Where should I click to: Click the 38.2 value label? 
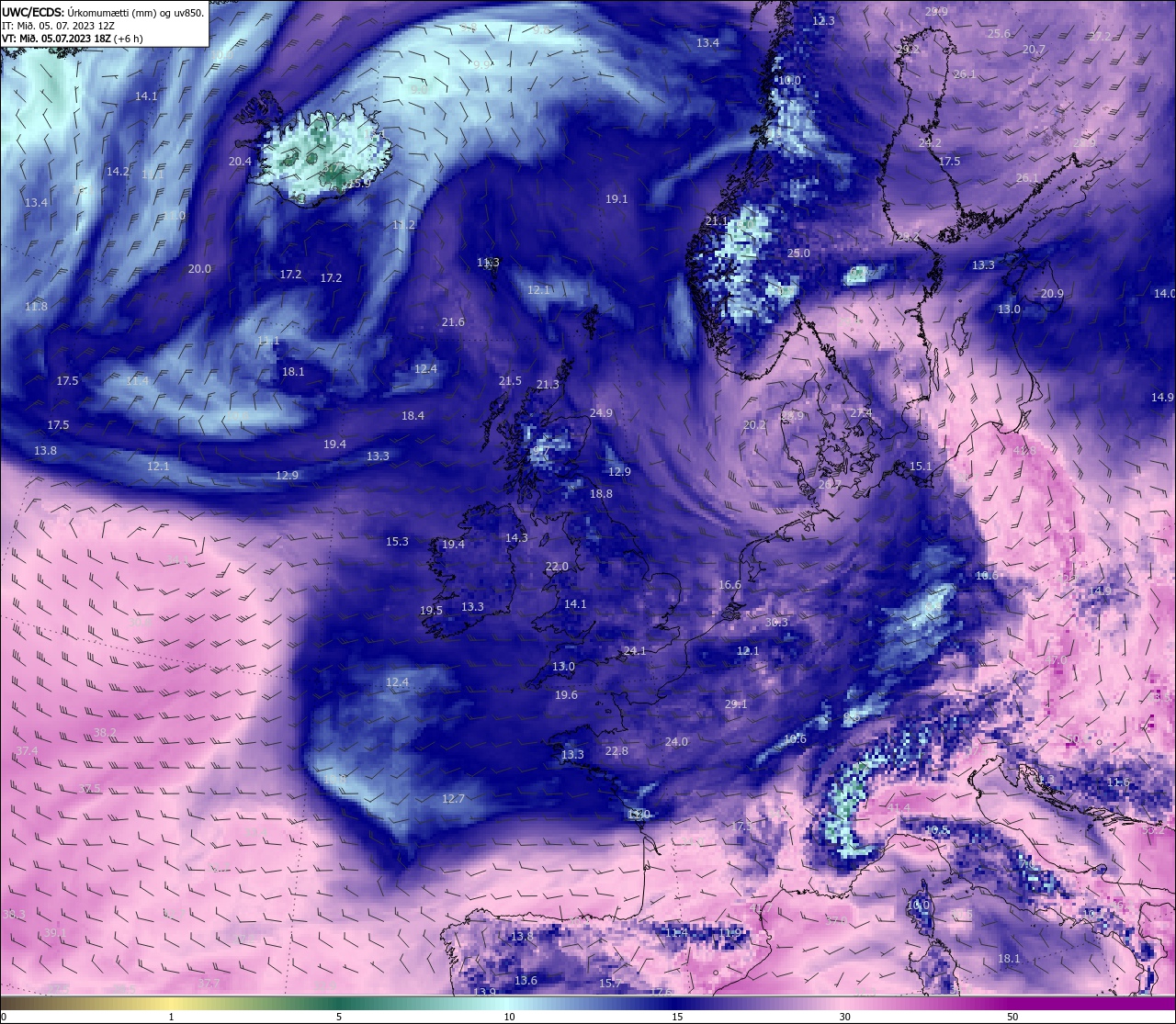tap(106, 733)
